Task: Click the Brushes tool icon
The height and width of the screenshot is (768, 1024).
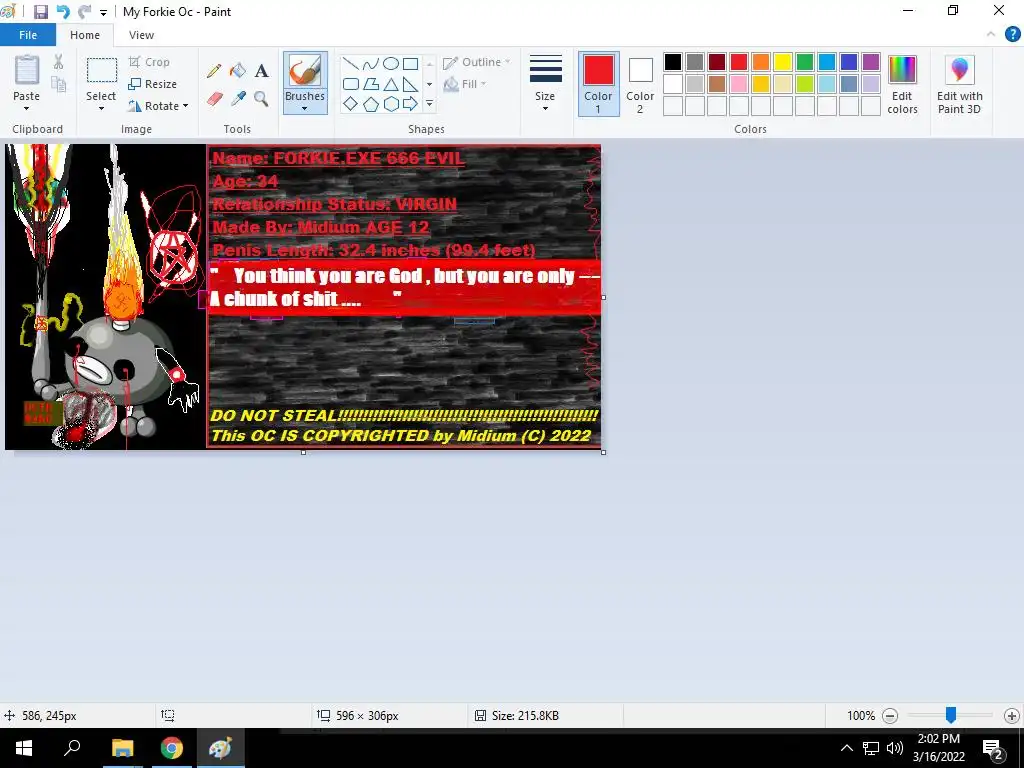Action: (x=305, y=70)
